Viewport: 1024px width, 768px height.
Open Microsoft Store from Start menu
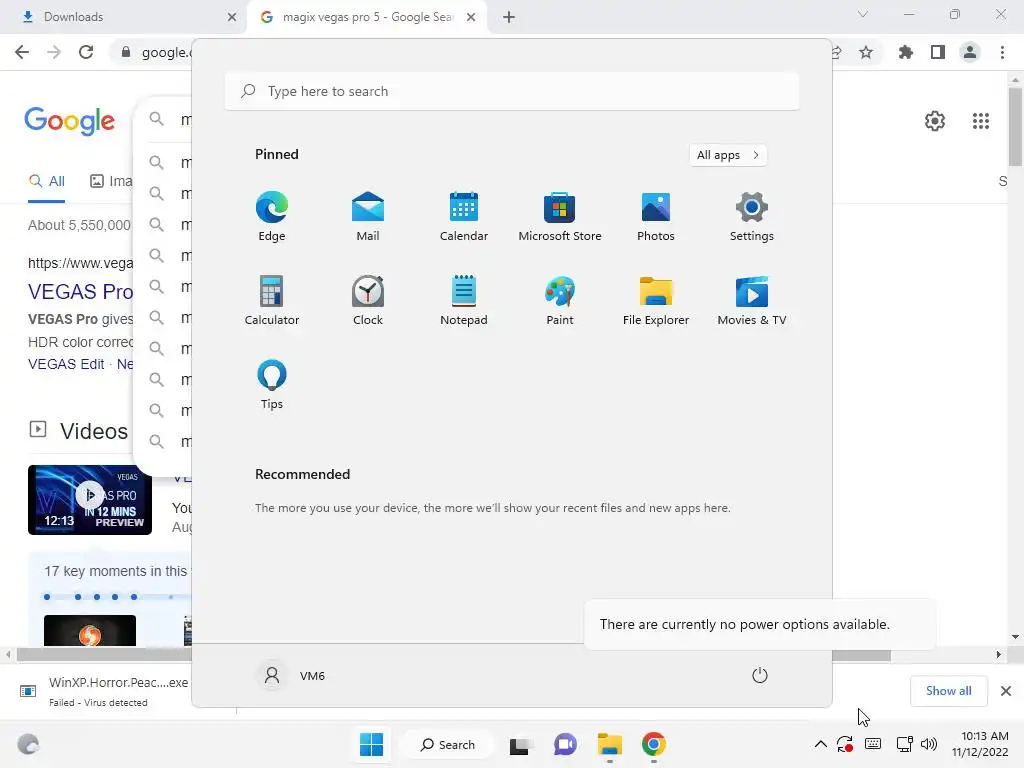click(560, 216)
